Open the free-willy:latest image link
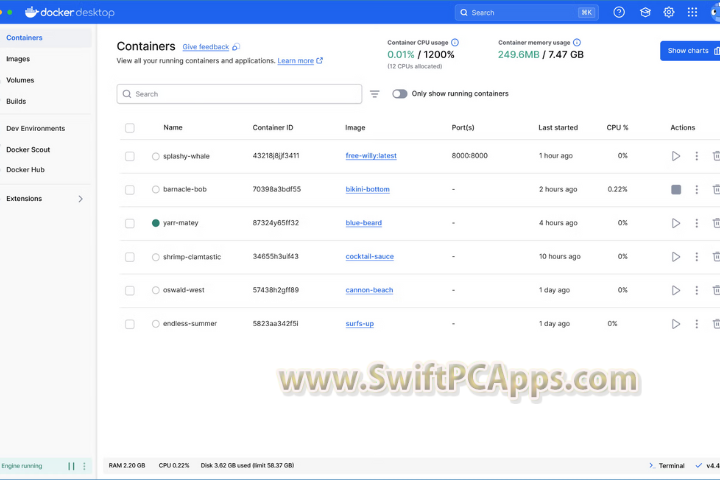Screen dimensions: 720x480 click(371, 156)
